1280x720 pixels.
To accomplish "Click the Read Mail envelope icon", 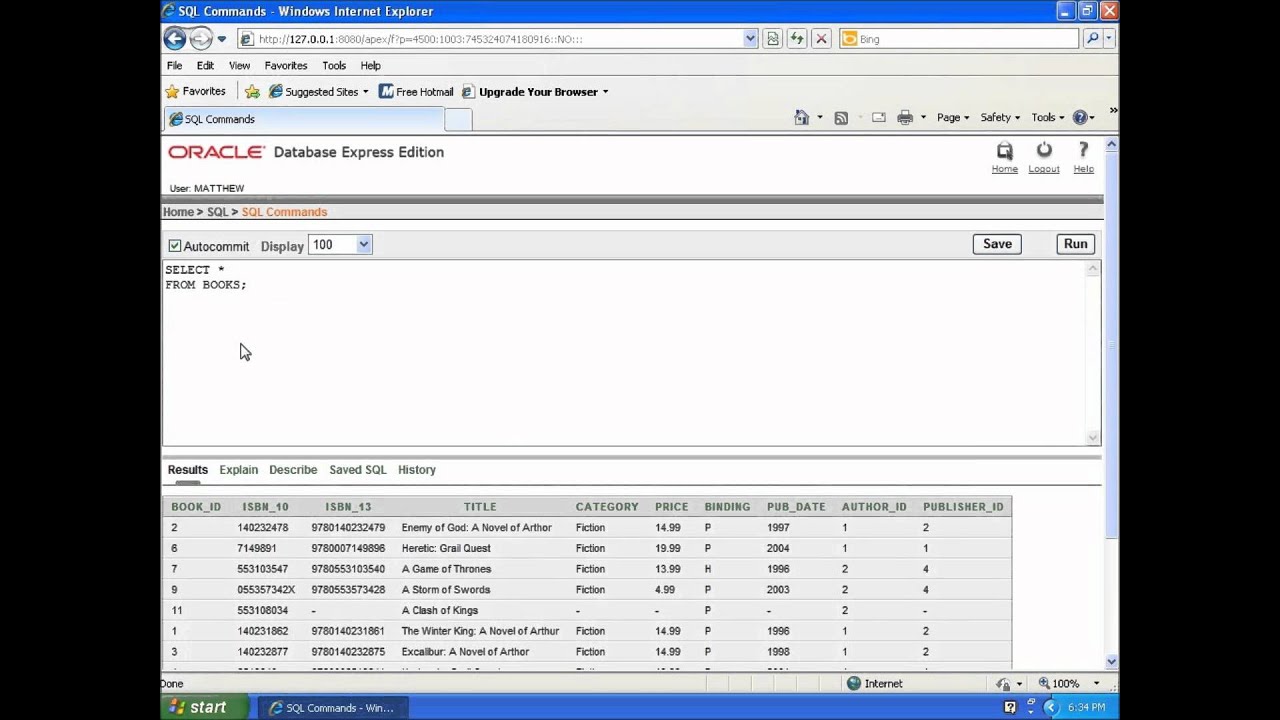I will coord(879,118).
